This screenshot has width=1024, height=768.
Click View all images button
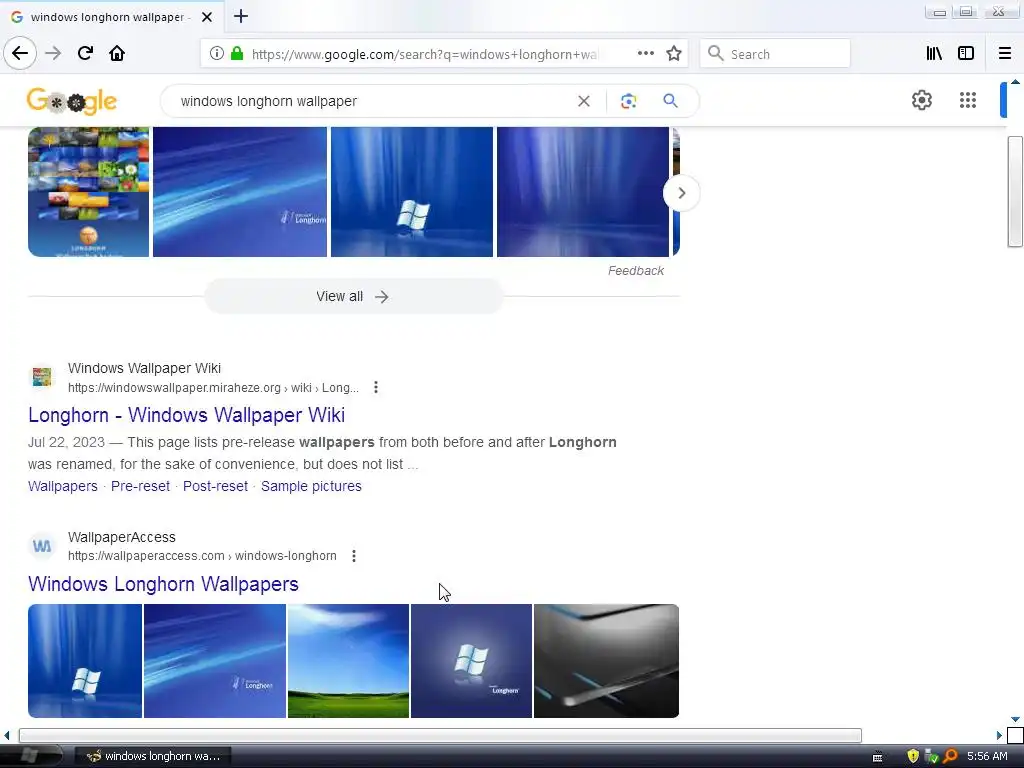[x=353, y=296]
